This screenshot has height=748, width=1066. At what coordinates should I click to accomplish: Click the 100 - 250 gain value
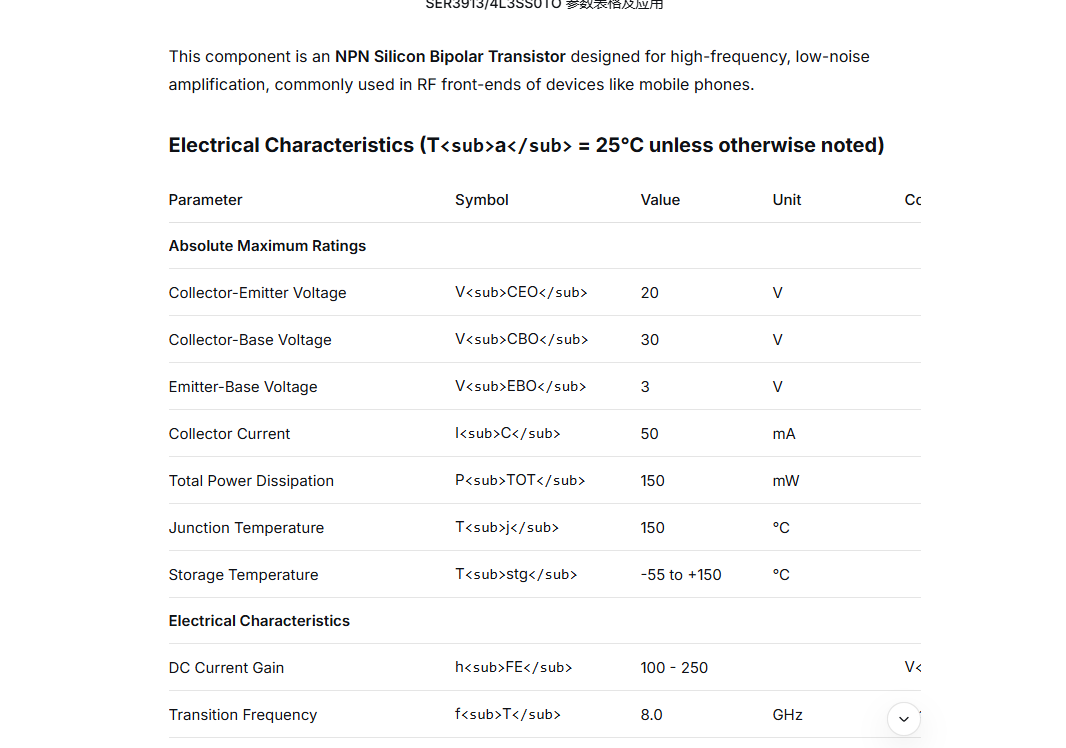click(x=674, y=668)
